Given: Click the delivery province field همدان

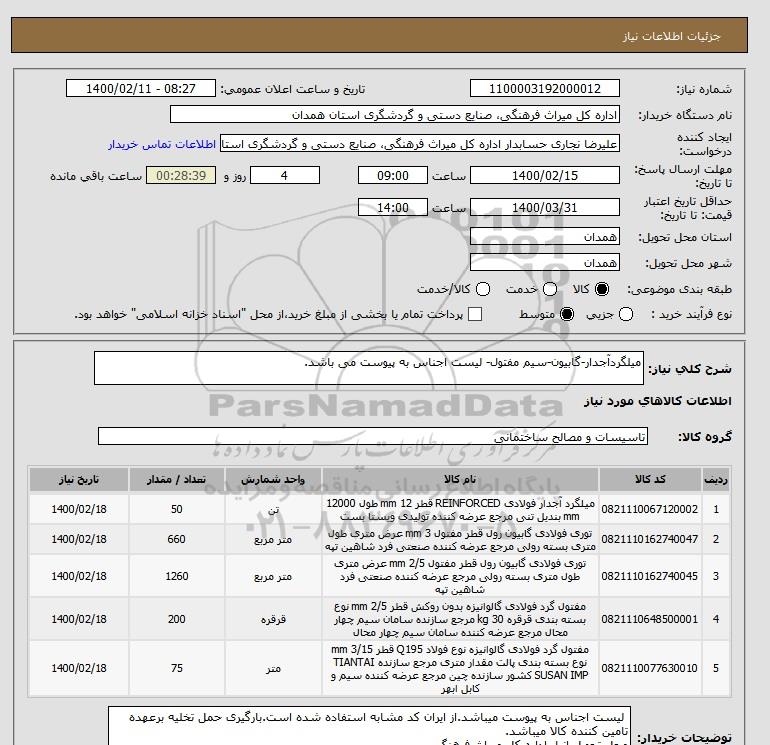Looking at the screenshot, I should pyautogui.click(x=545, y=237).
